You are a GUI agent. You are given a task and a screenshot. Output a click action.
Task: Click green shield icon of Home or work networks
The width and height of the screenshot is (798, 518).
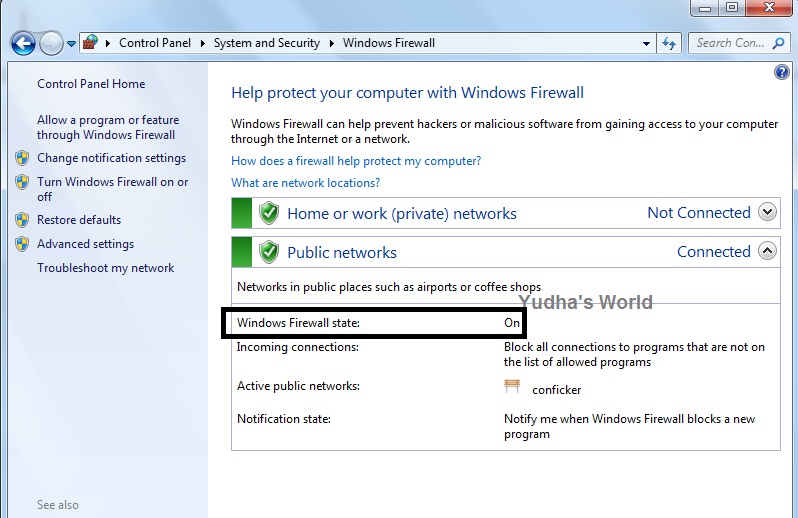(269, 213)
